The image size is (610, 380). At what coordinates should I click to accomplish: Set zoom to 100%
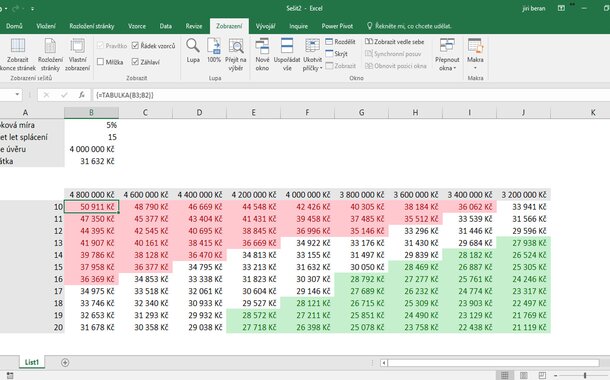coord(214,51)
